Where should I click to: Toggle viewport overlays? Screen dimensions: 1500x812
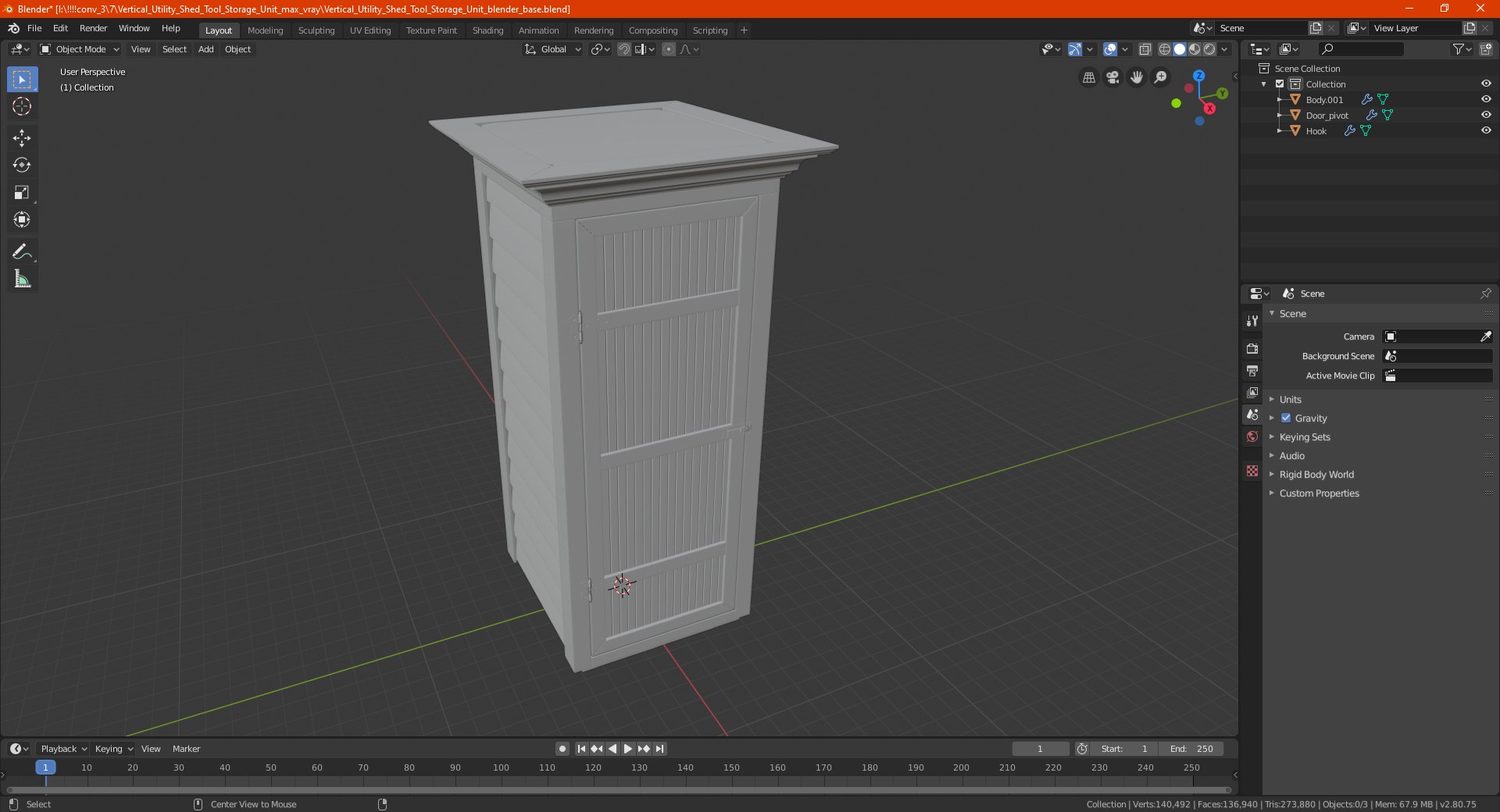coord(1110,49)
